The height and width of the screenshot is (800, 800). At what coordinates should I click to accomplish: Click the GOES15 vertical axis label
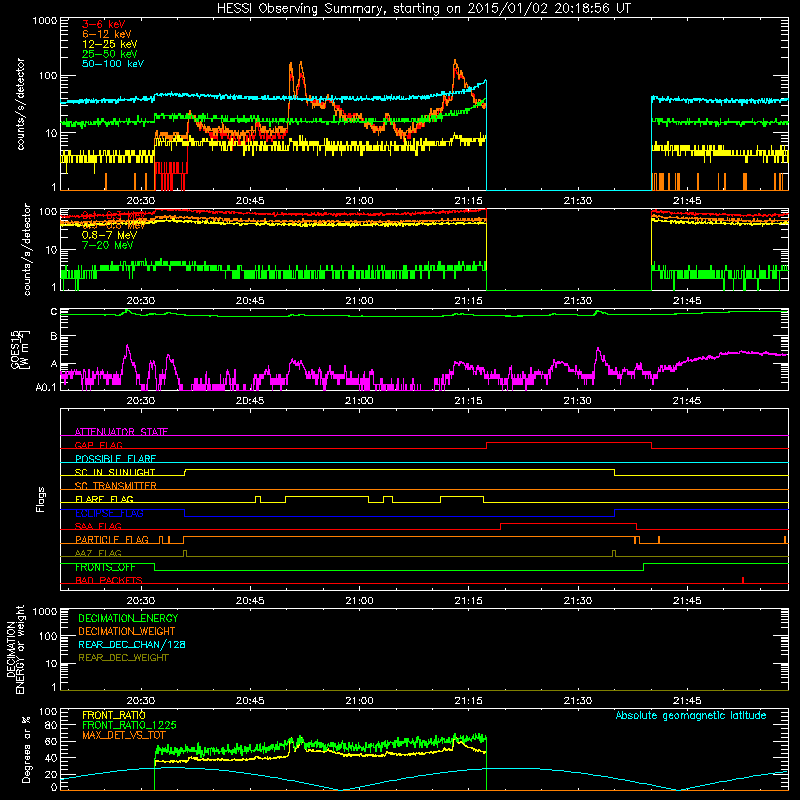19,349
